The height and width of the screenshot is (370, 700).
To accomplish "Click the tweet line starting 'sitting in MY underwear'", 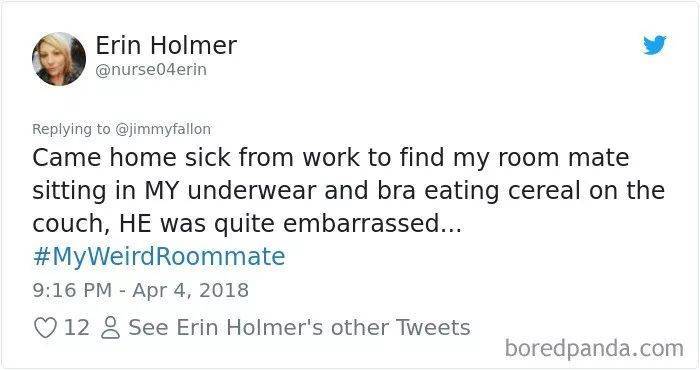I will (x=349, y=191).
